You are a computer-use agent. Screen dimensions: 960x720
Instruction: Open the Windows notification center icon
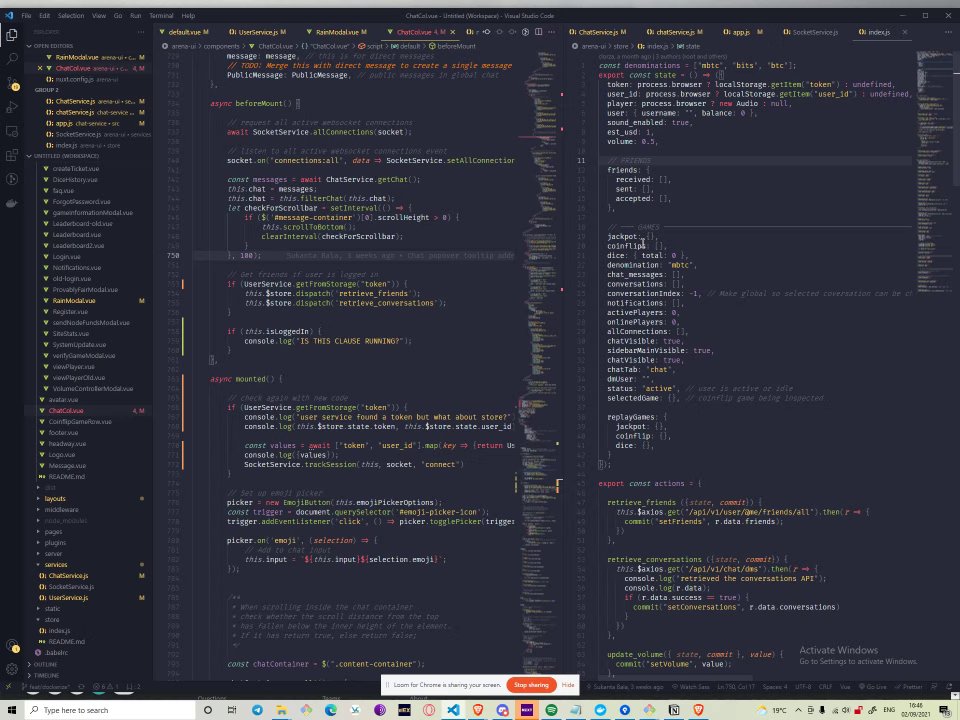tap(945, 710)
